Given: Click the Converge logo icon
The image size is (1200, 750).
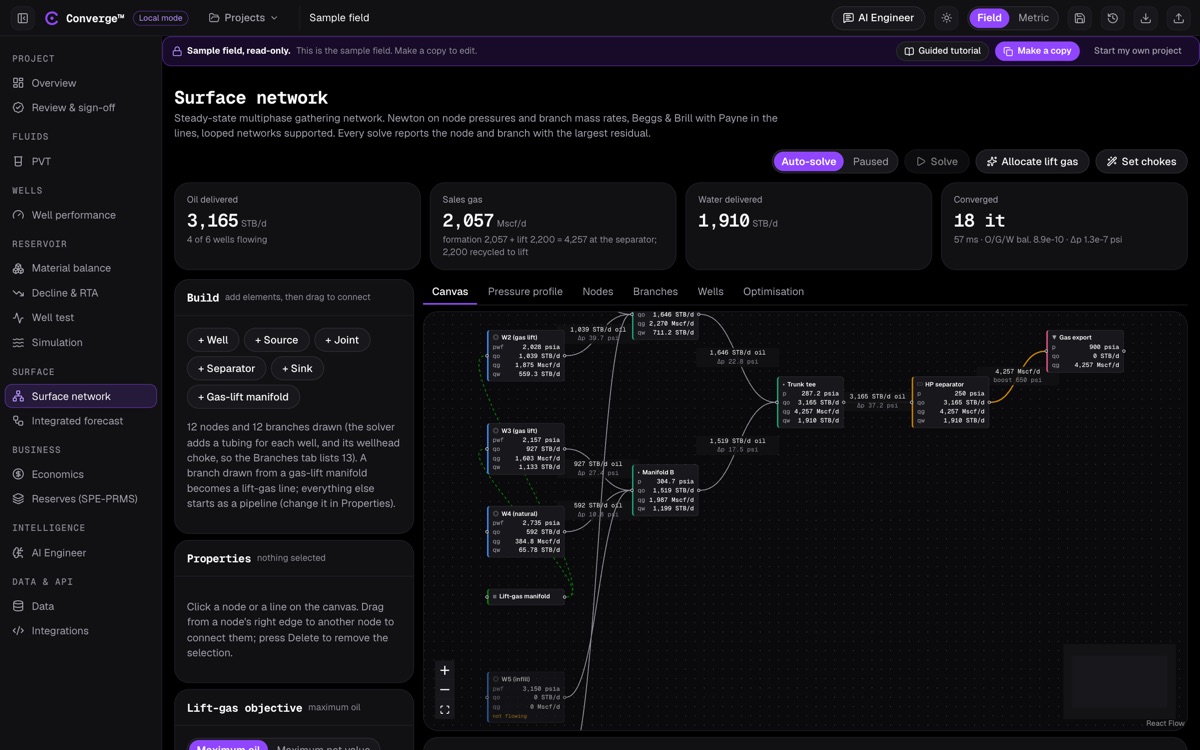Looking at the screenshot, I should tap(52, 18).
